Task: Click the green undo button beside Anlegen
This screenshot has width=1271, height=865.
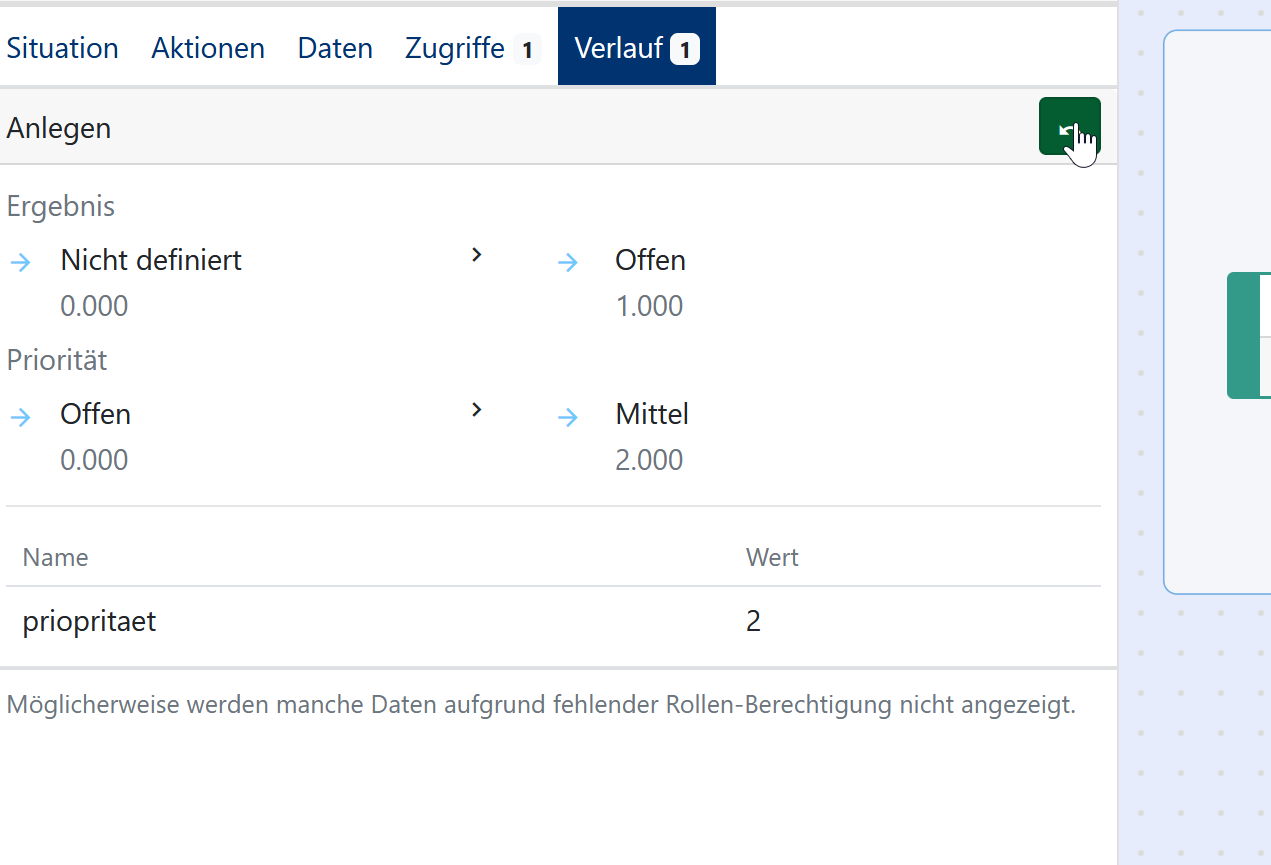Action: point(1069,127)
